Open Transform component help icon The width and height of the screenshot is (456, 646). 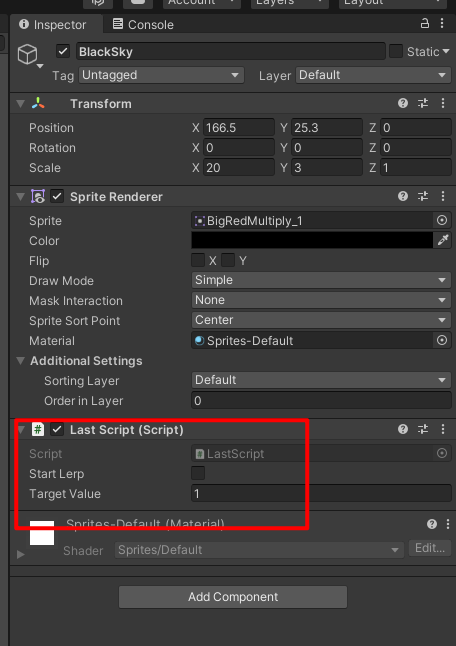coord(403,103)
